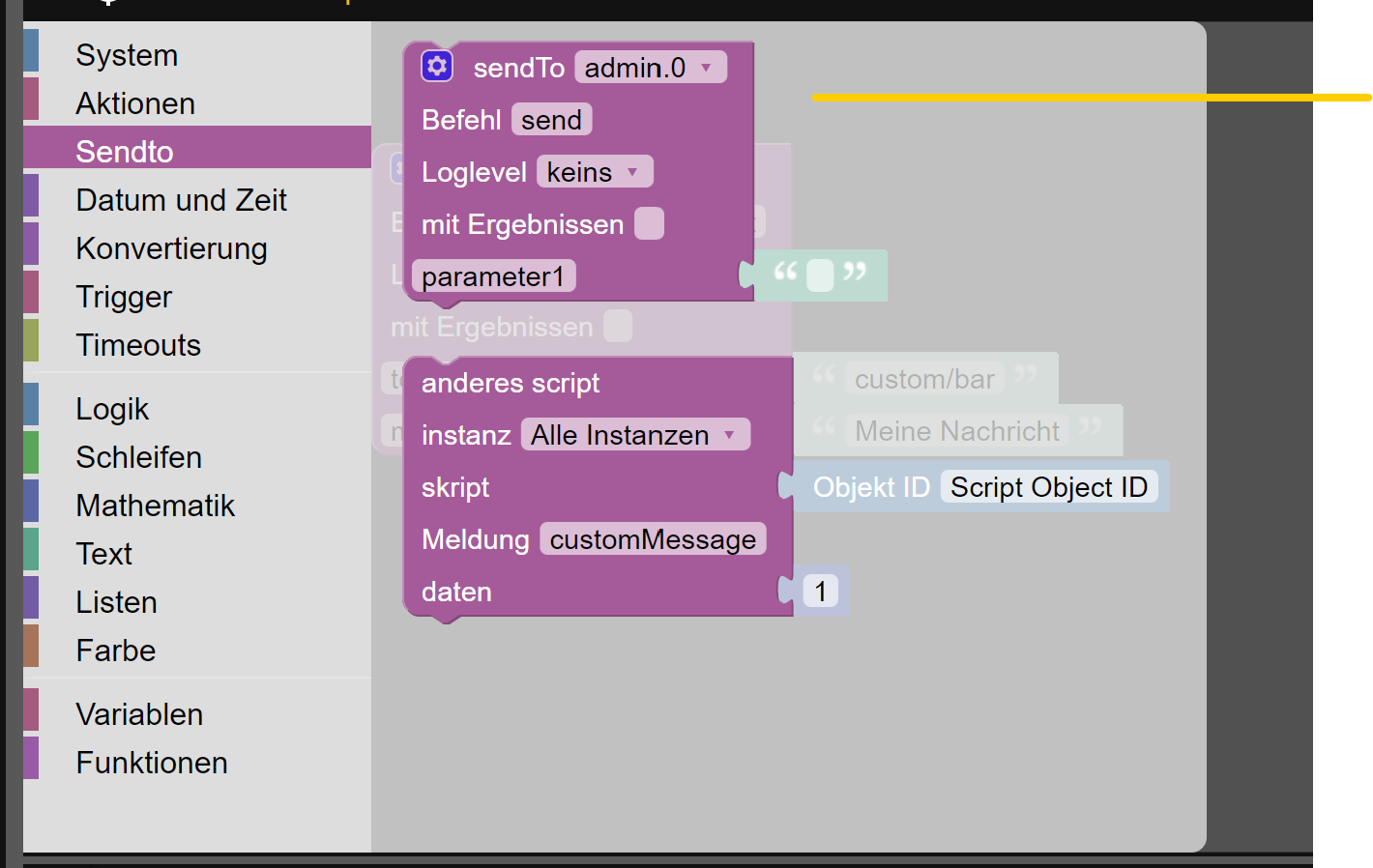Select the Logik category
This screenshot has height=868, width=1373.
(112, 409)
